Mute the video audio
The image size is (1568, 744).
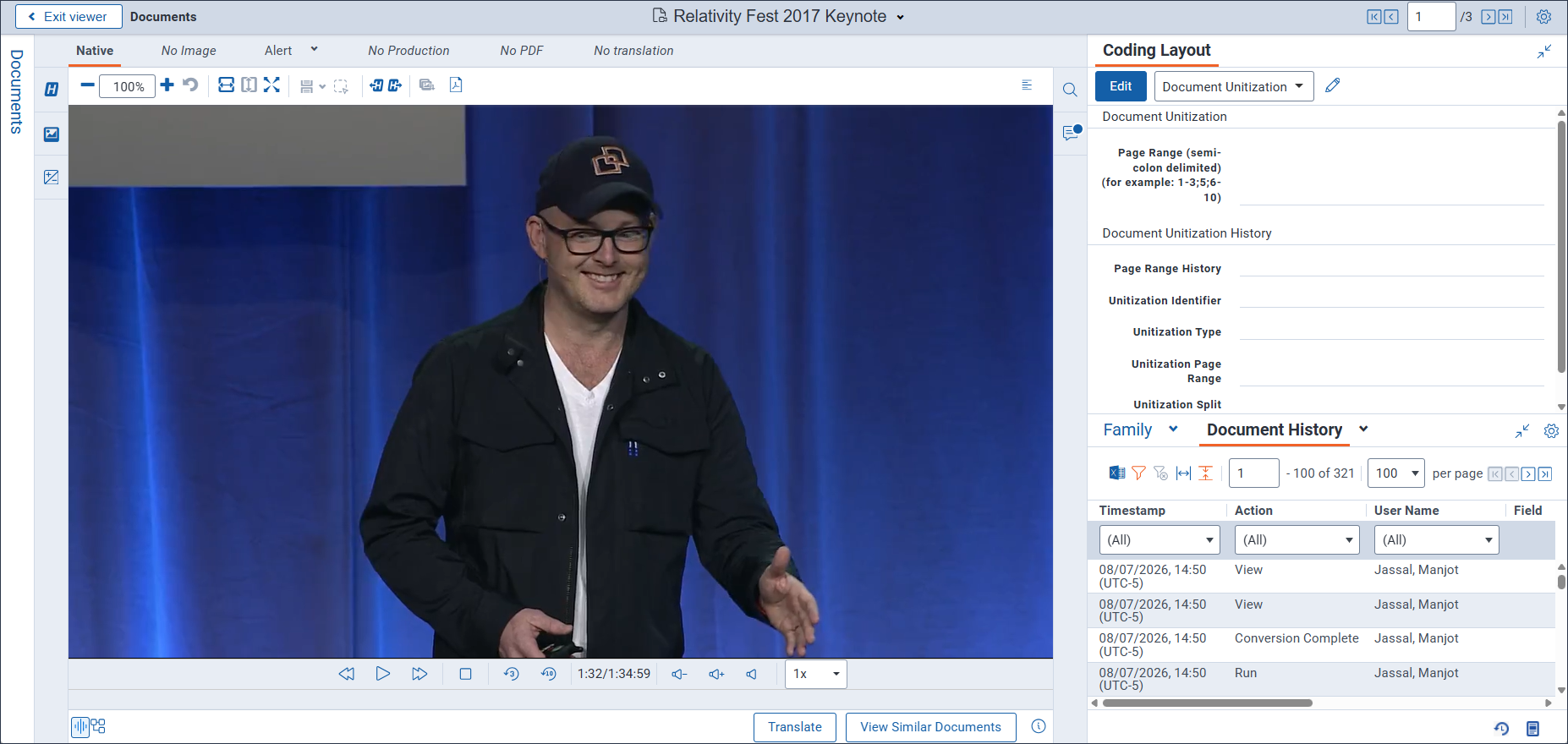[x=751, y=674]
